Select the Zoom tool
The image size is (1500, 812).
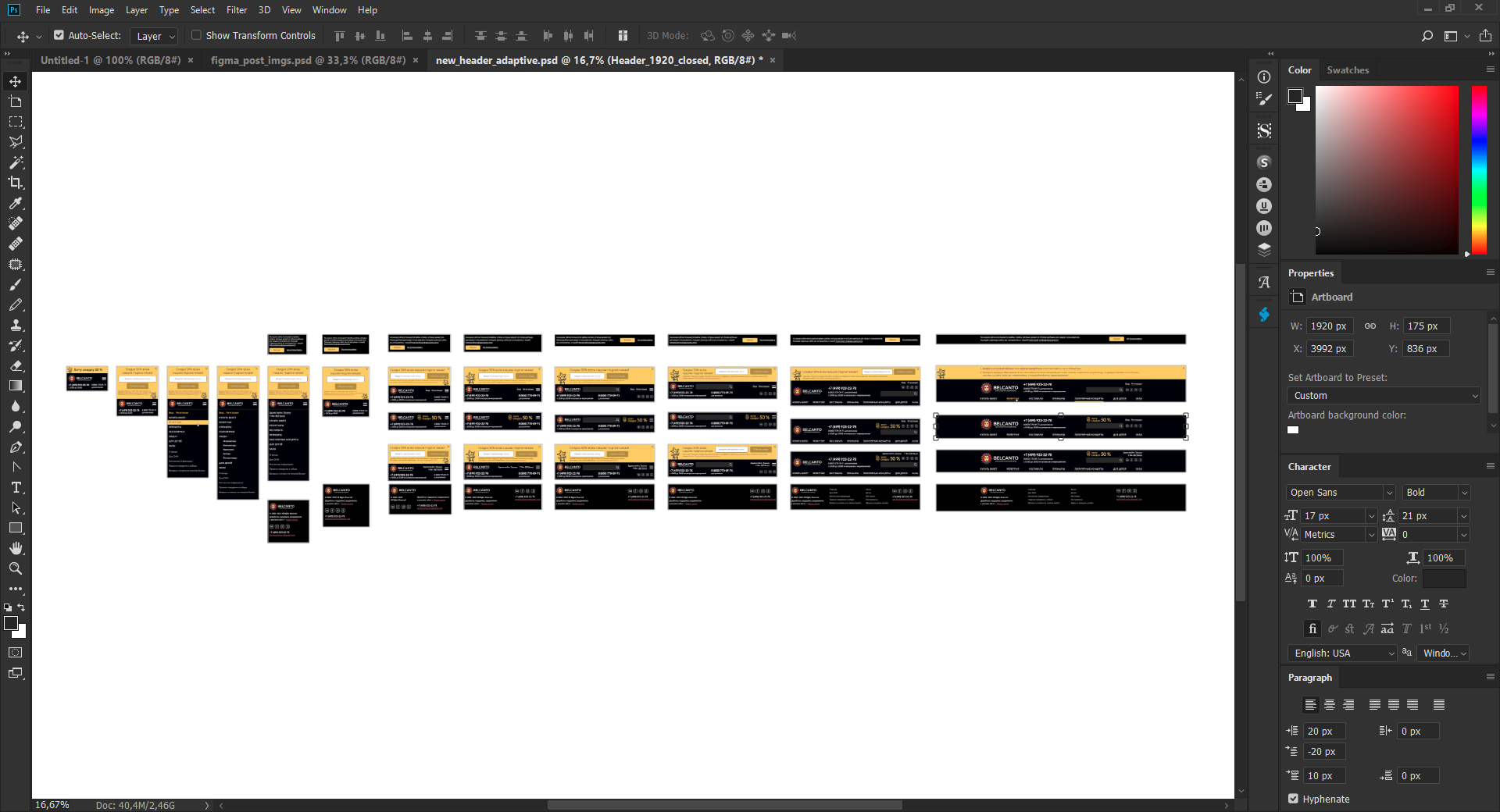click(x=16, y=568)
